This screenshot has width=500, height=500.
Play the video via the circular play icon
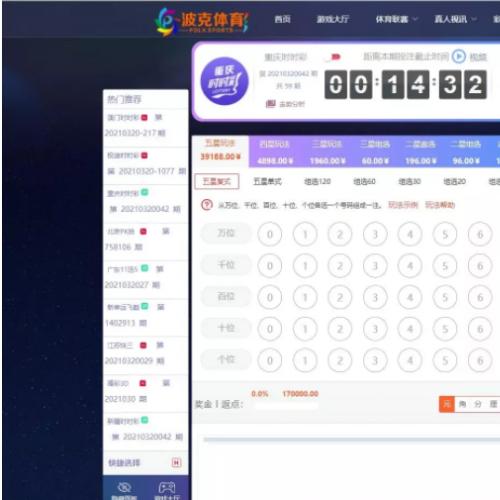click(x=459, y=56)
